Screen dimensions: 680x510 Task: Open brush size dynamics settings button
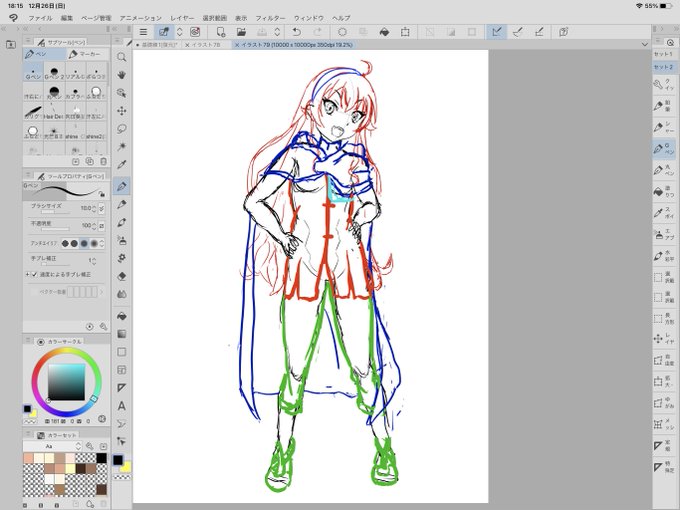point(101,209)
